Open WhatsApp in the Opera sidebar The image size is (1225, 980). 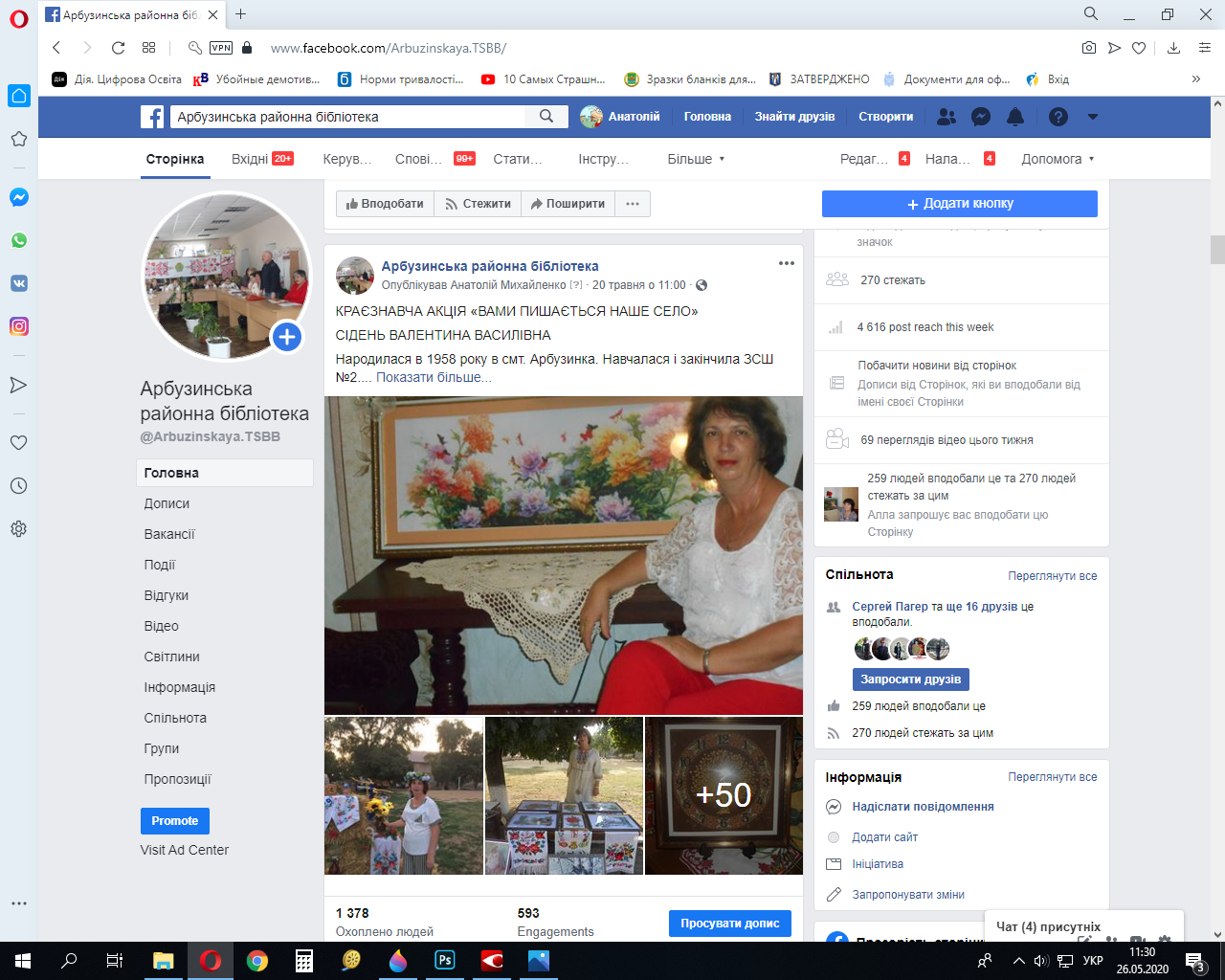click(18, 240)
